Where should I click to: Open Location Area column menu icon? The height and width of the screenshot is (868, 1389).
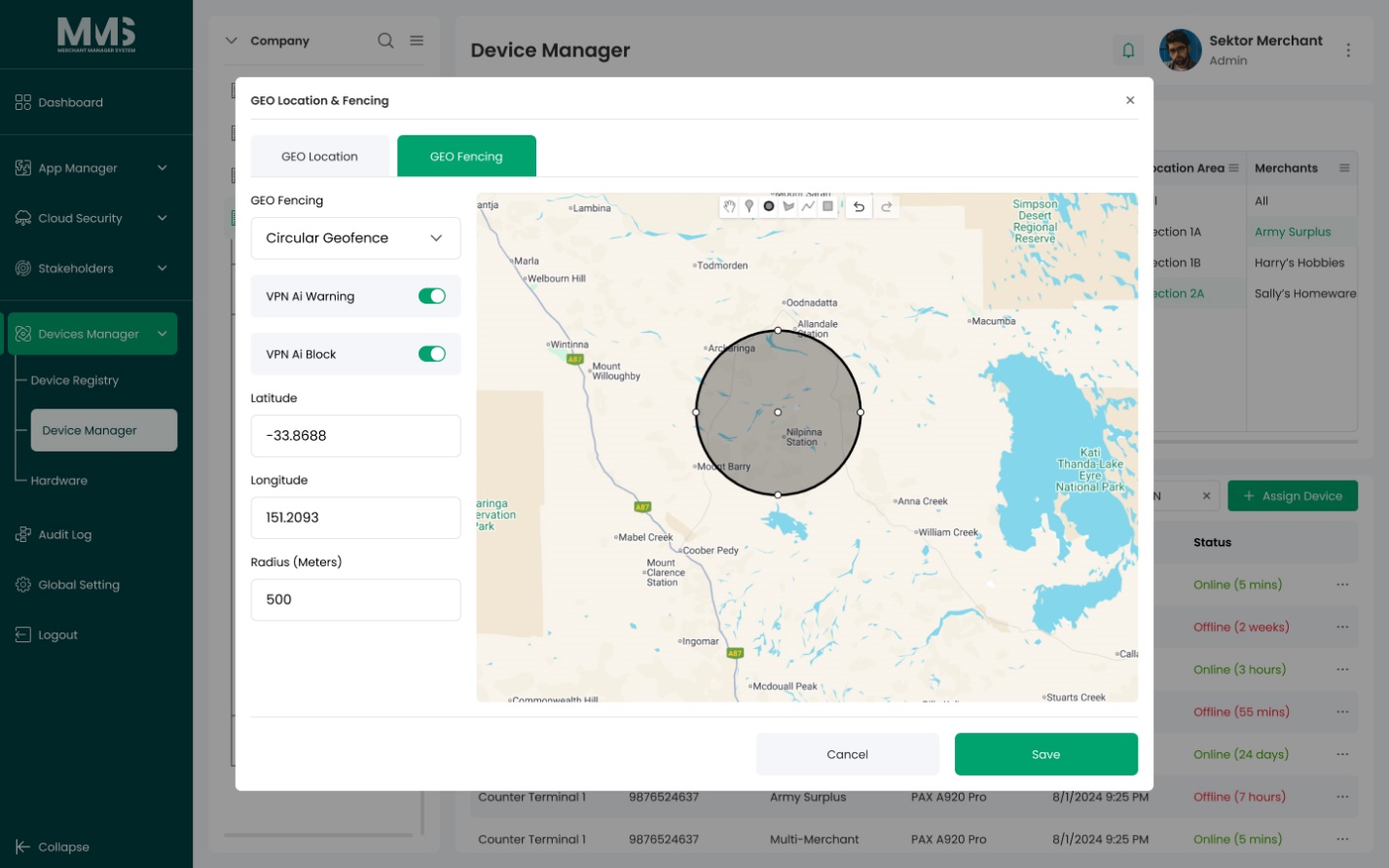[x=1233, y=168]
